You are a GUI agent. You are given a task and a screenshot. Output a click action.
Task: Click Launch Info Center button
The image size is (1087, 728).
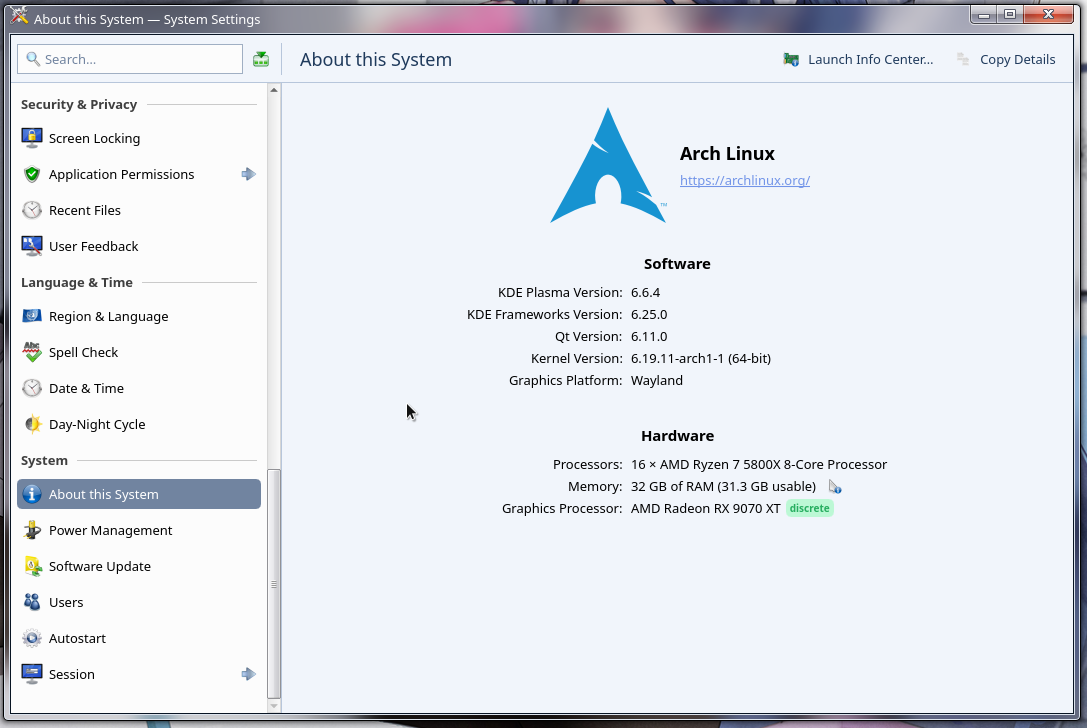(x=858, y=60)
